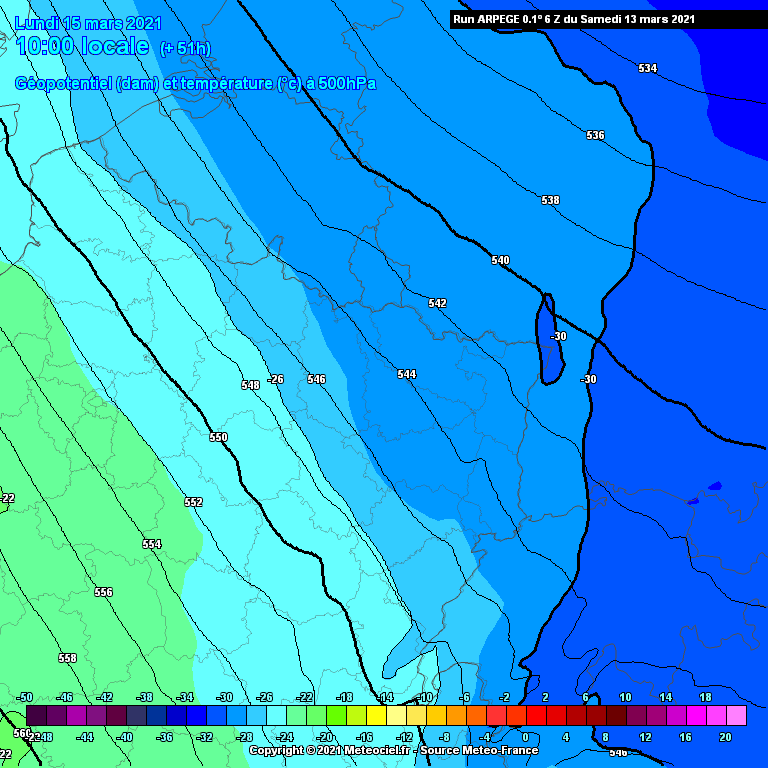Click the 'Lundi 15 mars 2021' date title
The image size is (768, 768).
[87, 22]
